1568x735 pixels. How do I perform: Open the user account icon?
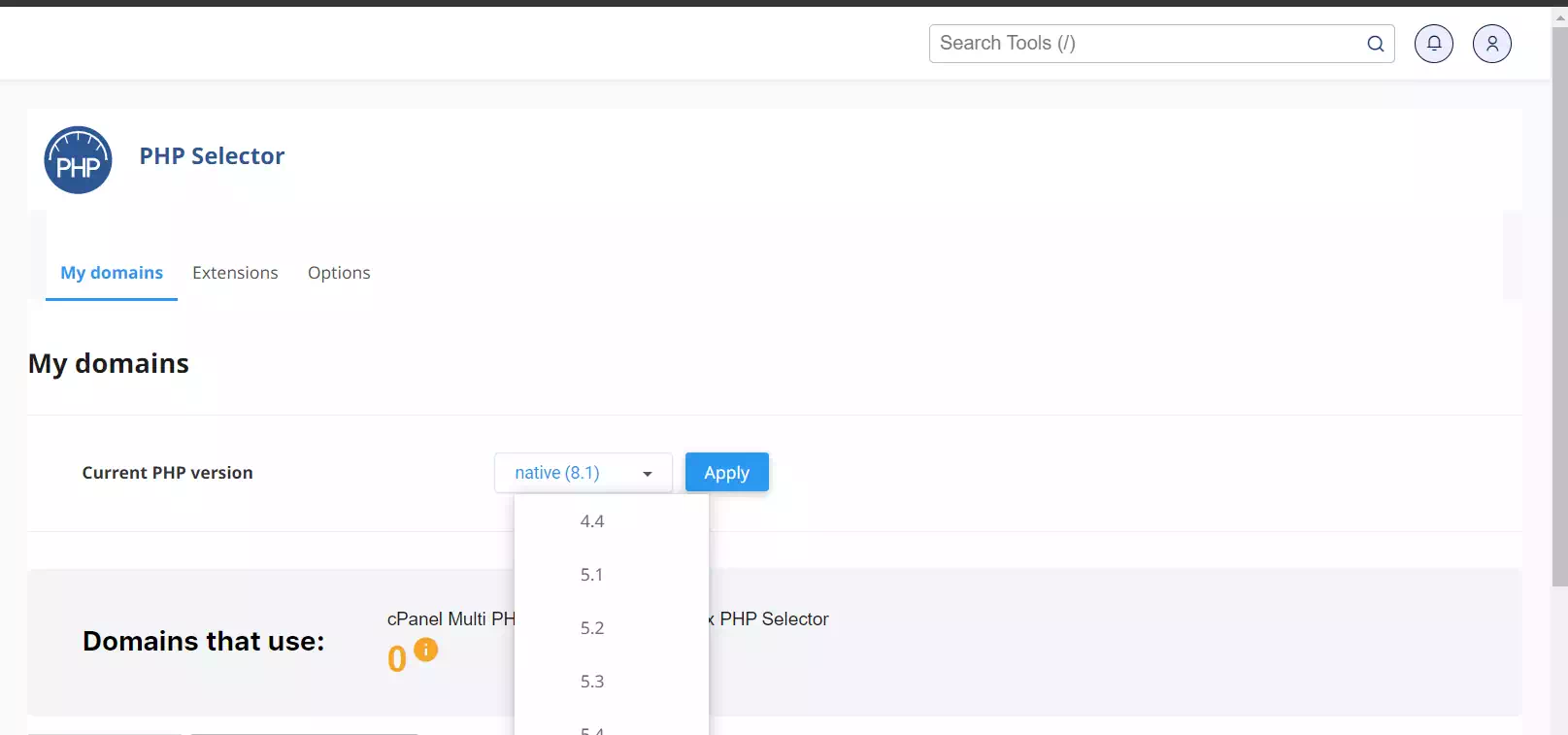point(1492,44)
